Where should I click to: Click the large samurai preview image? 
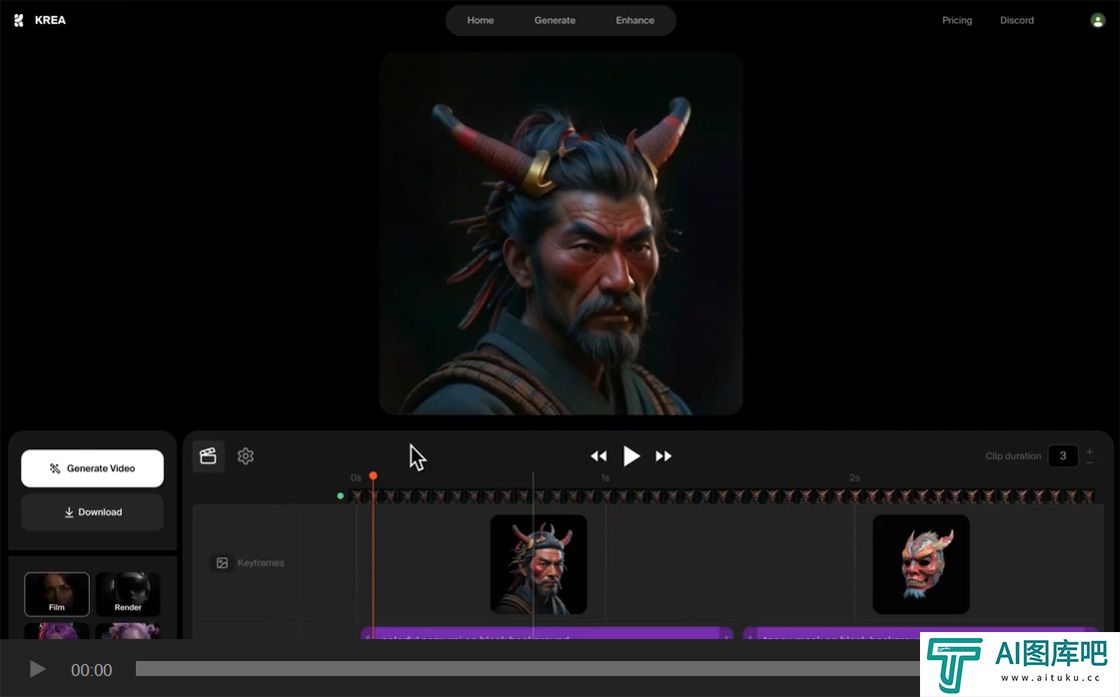[561, 234]
